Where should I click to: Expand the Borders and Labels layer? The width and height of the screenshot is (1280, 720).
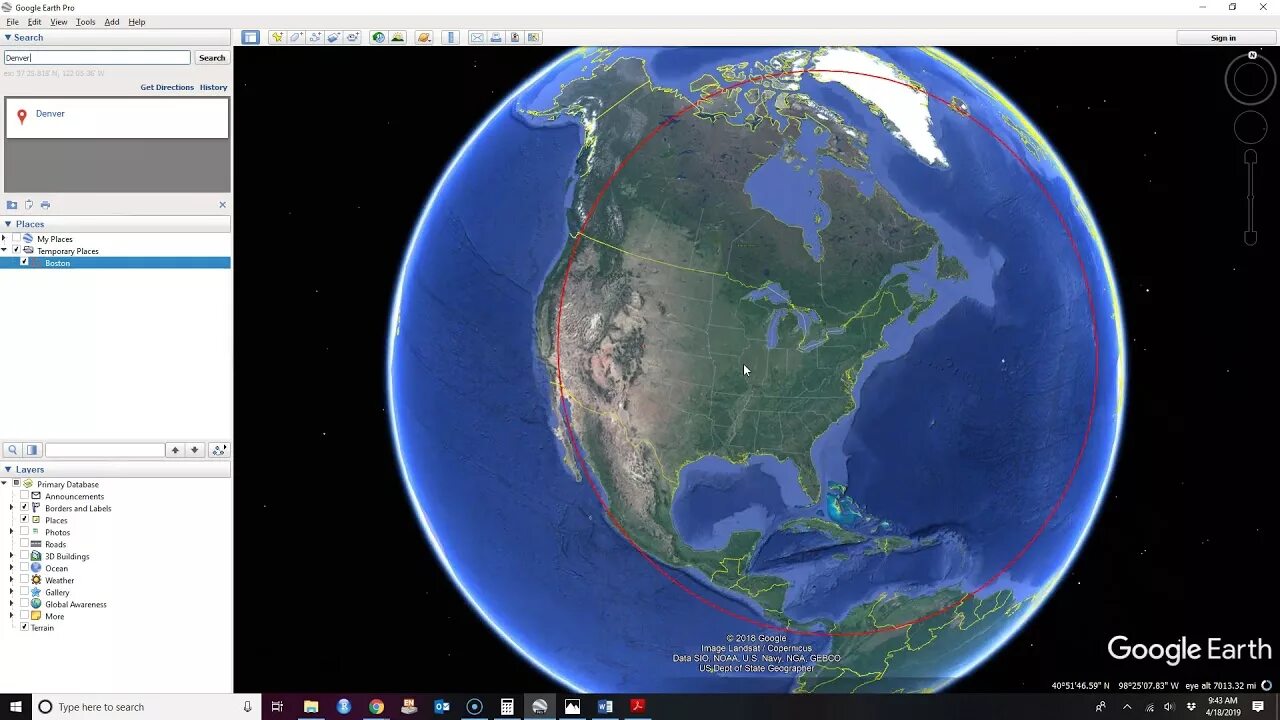[12, 508]
